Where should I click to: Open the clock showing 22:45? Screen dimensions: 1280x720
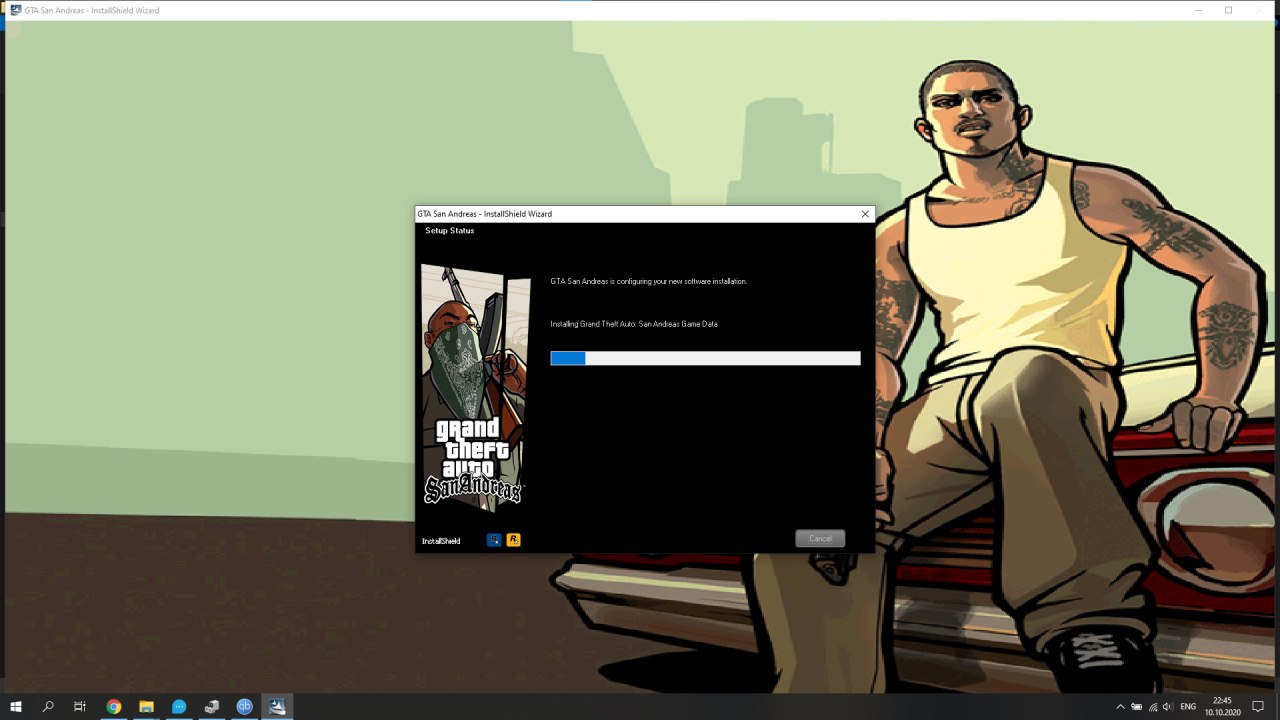[1222, 706]
